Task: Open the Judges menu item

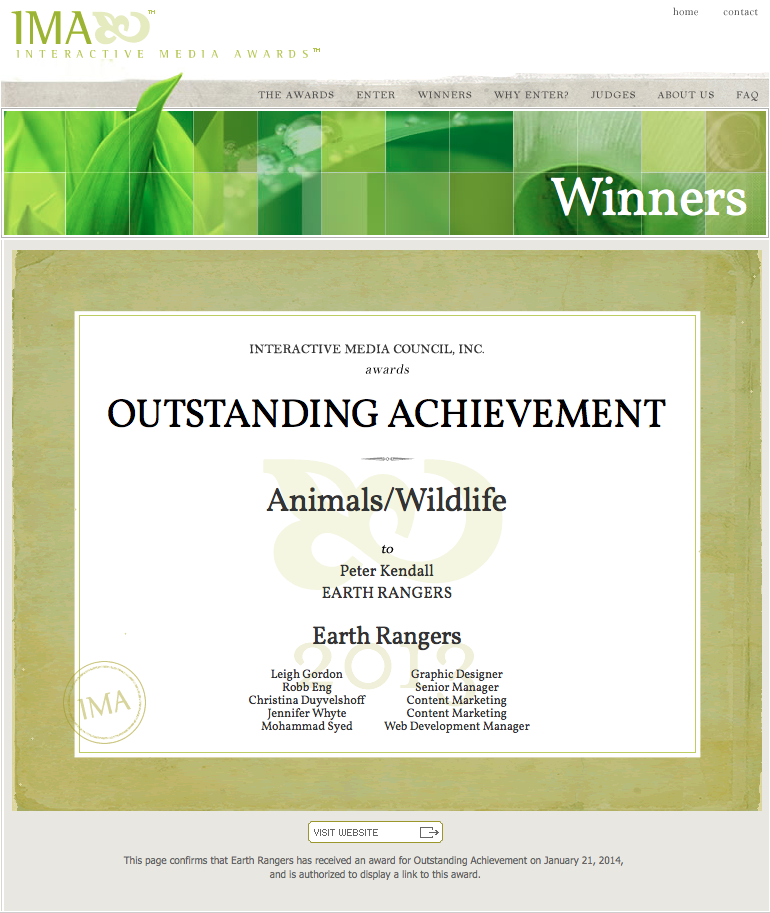Action: coord(613,95)
